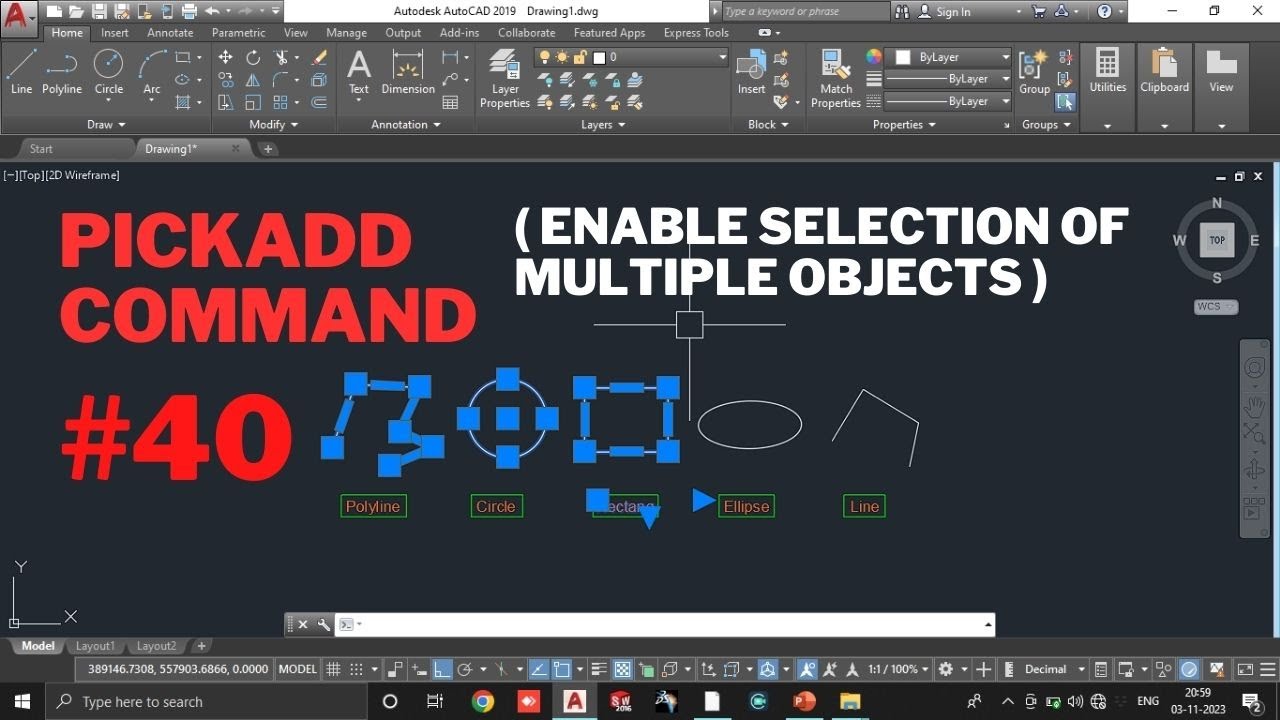Click the Rotate tool icon
This screenshot has width=1280, height=720.
[x=253, y=58]
